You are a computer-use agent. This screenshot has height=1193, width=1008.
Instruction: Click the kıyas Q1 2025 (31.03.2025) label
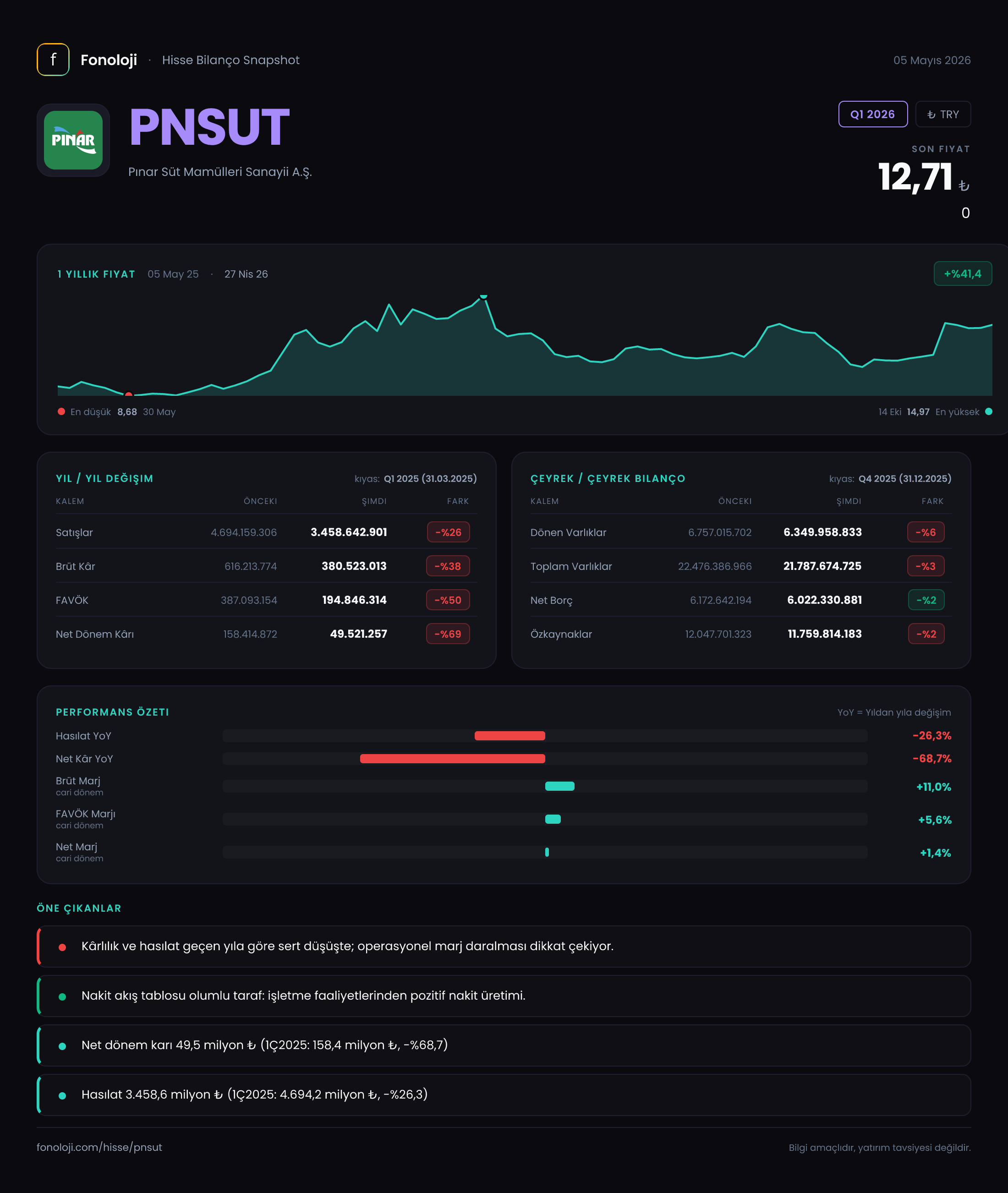416,479
